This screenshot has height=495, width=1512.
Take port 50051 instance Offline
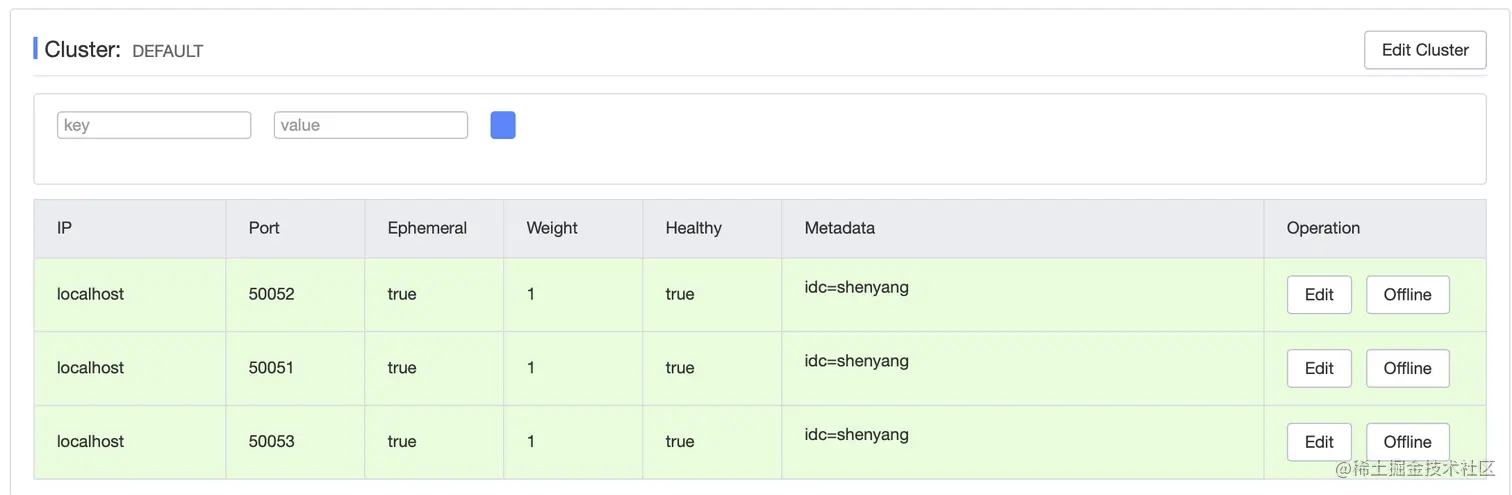click(x=1407, y=369)
